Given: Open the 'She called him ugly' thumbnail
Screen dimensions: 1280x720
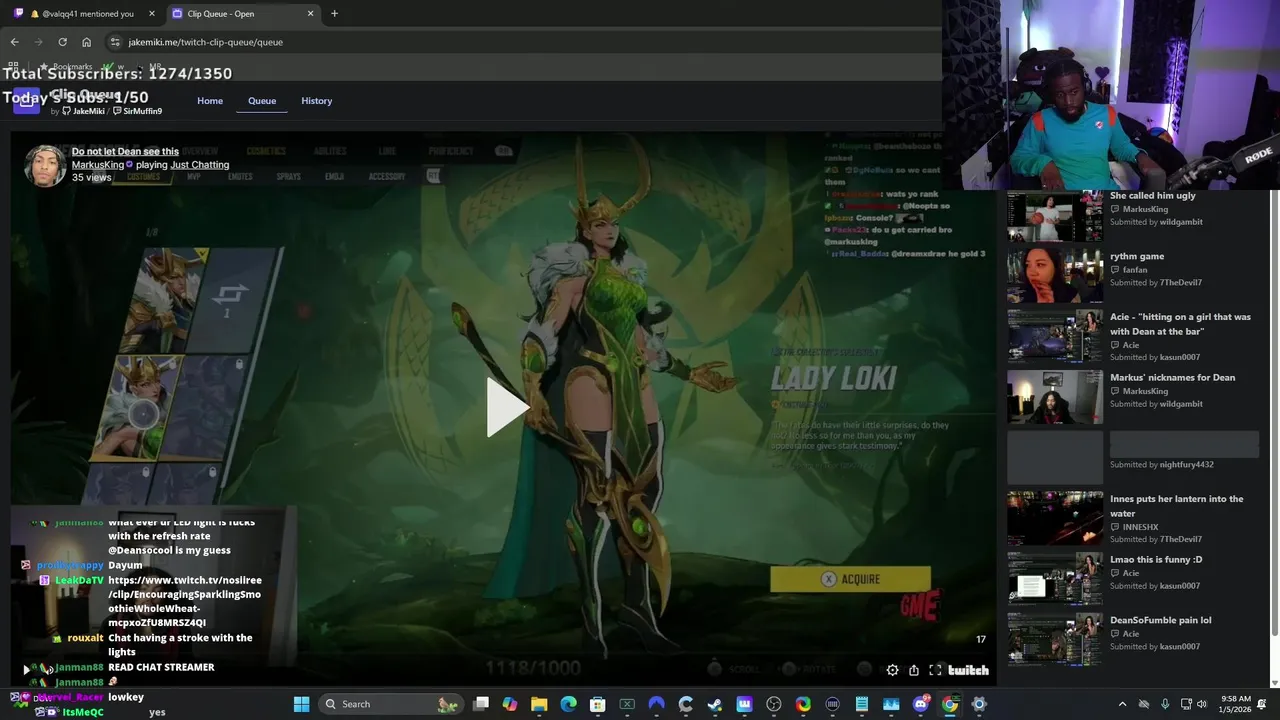Looking at the screenshot, I should tap(1055, 215).
